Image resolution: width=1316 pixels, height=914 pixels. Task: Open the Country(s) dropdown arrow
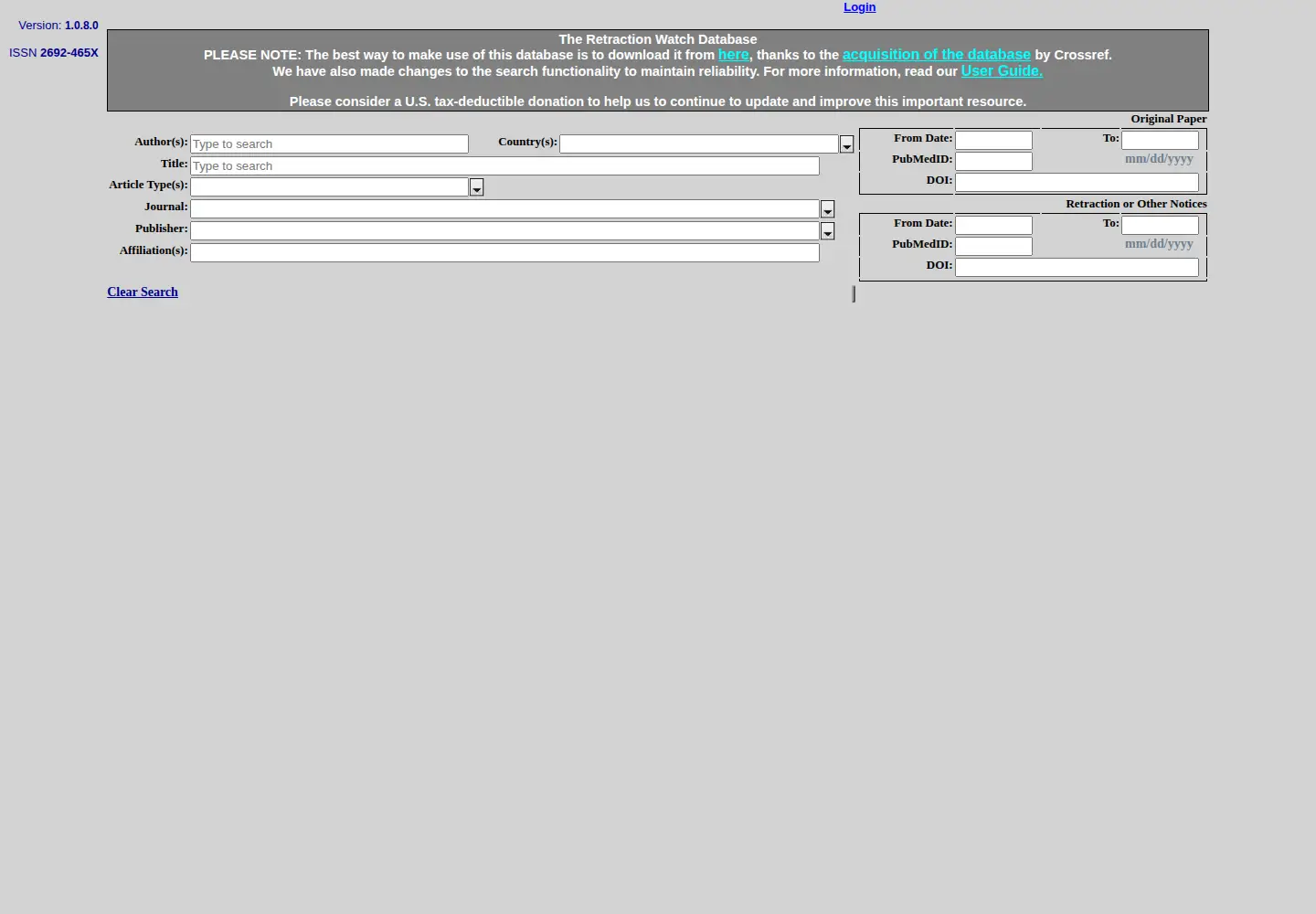pyautogui.click(x=846, y=144)
